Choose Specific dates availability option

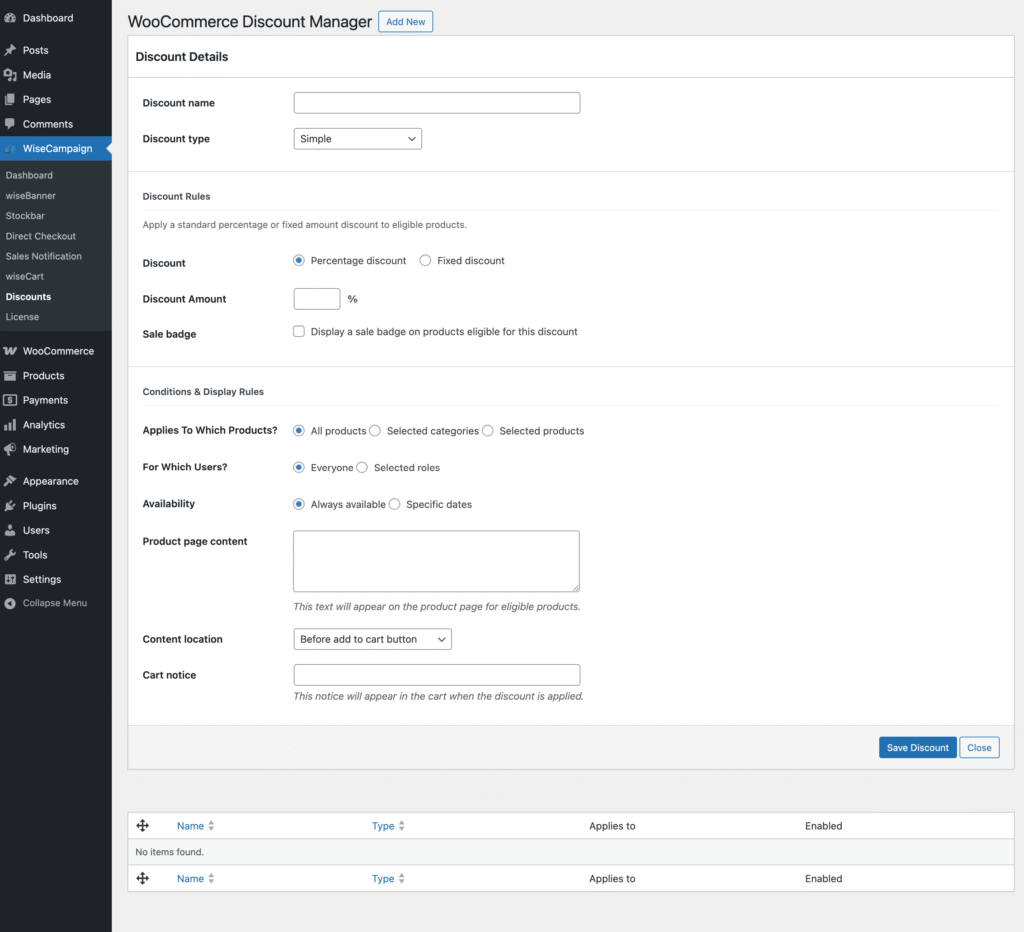394,504
